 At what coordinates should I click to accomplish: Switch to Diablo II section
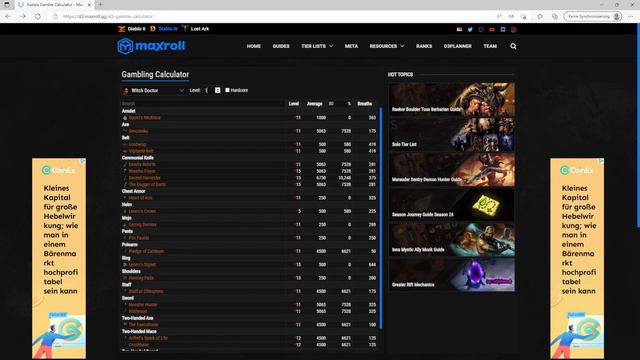click(x=132, y=29)
